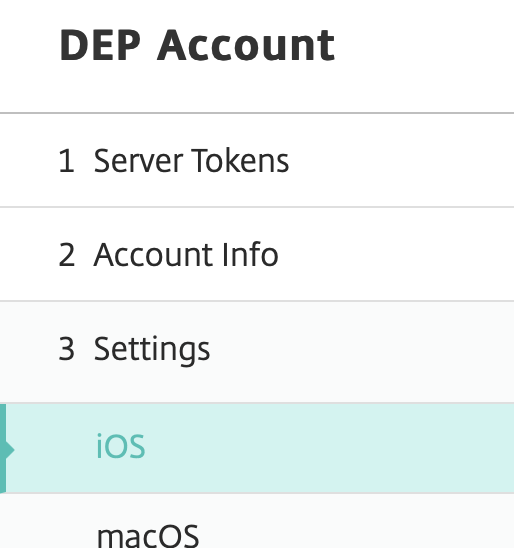The height and width of the screenshot is (548, 514).
Task: Click empty space right of macOS label
Action: click(356, 524)
